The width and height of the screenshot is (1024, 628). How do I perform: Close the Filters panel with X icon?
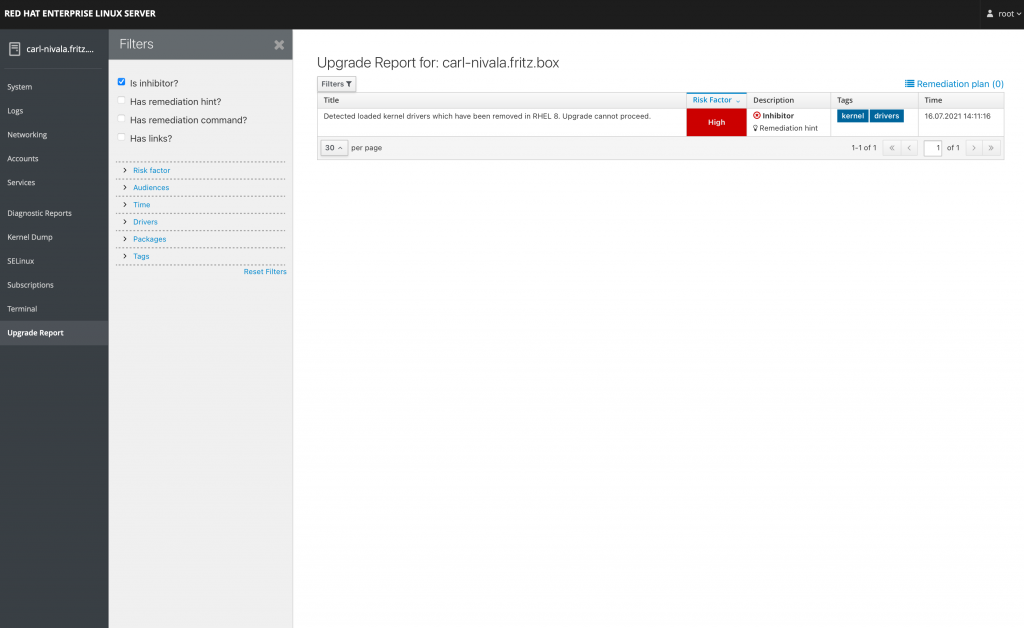(x=279, y=45)
